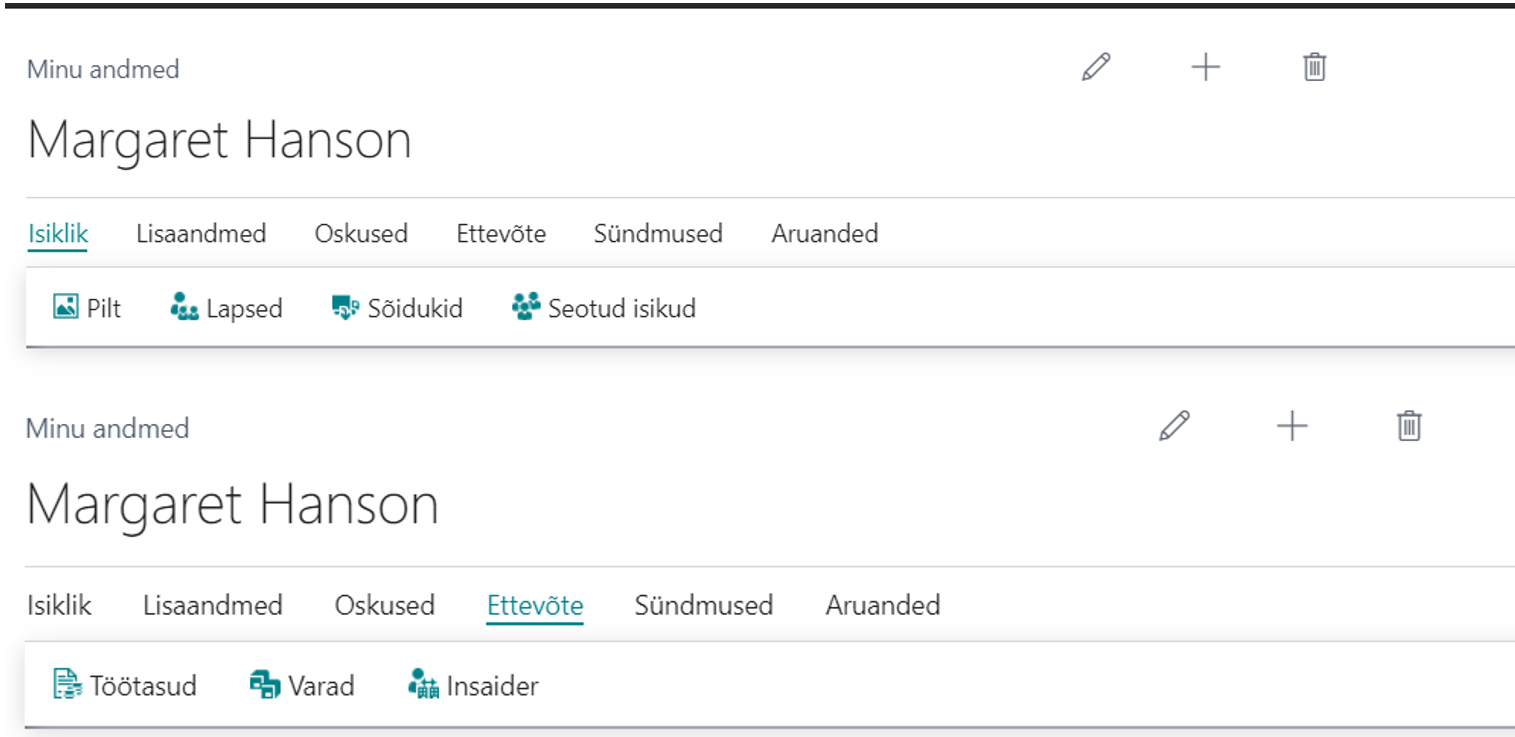Image resolution: width=1515 pixels, height=737 pixels.
Task: Open the Lapsed children action
Action: [226, 307]
